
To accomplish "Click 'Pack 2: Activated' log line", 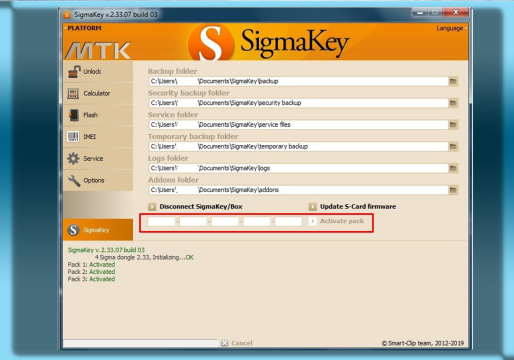I will point(91,272).
